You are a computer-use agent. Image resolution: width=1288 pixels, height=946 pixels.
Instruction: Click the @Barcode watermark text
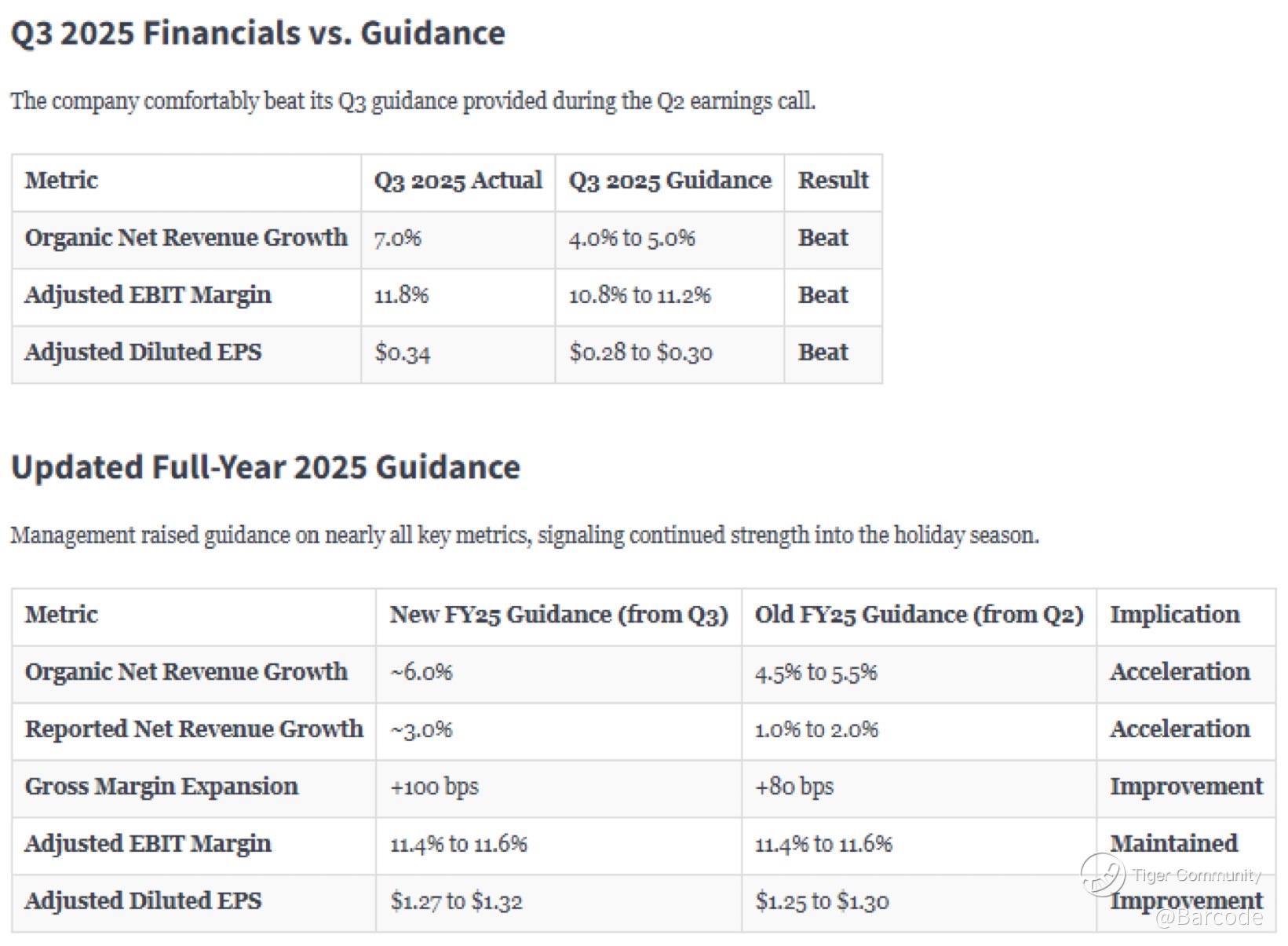(1208, 917)
